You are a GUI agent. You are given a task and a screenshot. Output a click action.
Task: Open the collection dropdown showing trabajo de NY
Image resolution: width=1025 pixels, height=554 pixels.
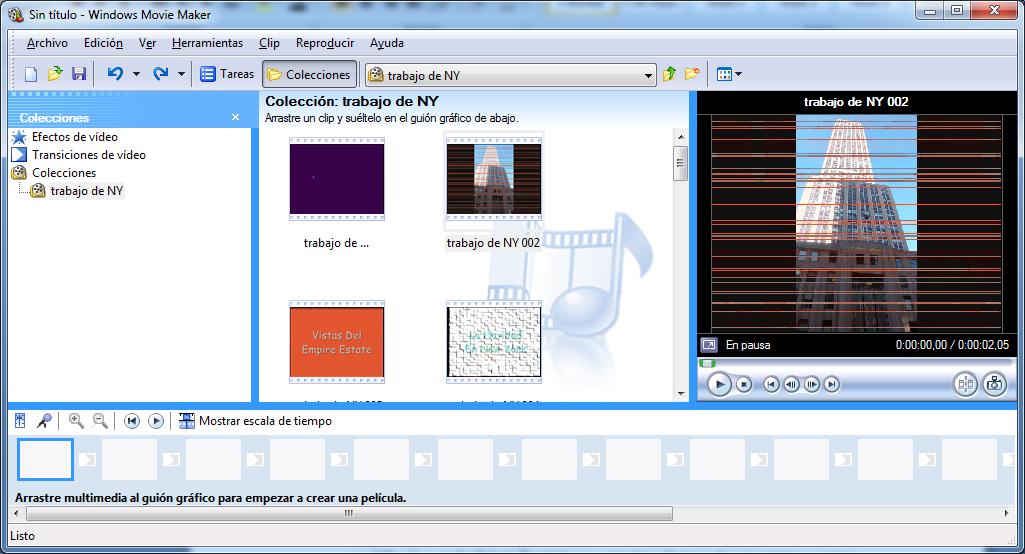click(649, 75)
